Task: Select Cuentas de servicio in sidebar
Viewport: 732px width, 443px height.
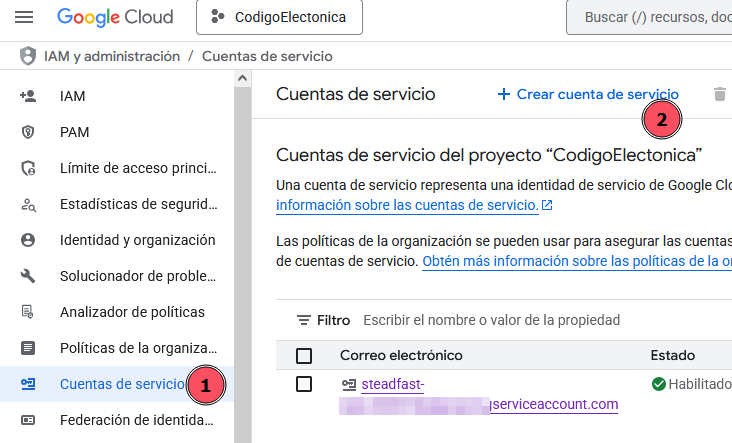Action: (x=117, y=384)
